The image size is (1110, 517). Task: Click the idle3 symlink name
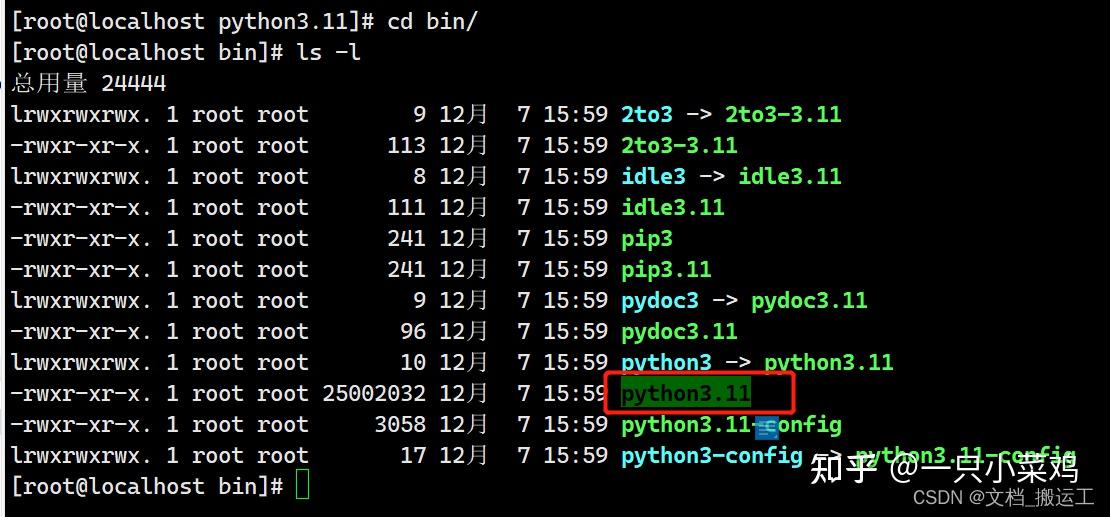[653, 176]
